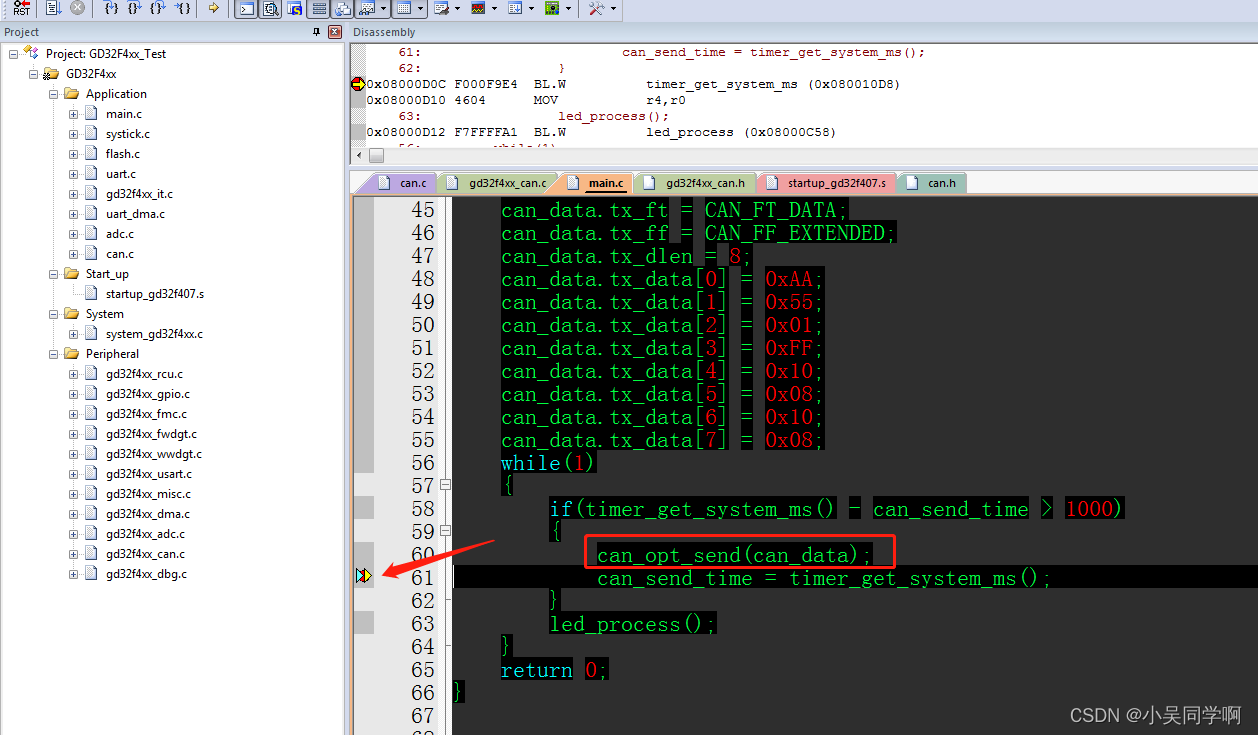This screenshot has width=1258, height=735.
Task: Collapse the Project: GD32F4xx_Test root node
Action: coord(14,54)
